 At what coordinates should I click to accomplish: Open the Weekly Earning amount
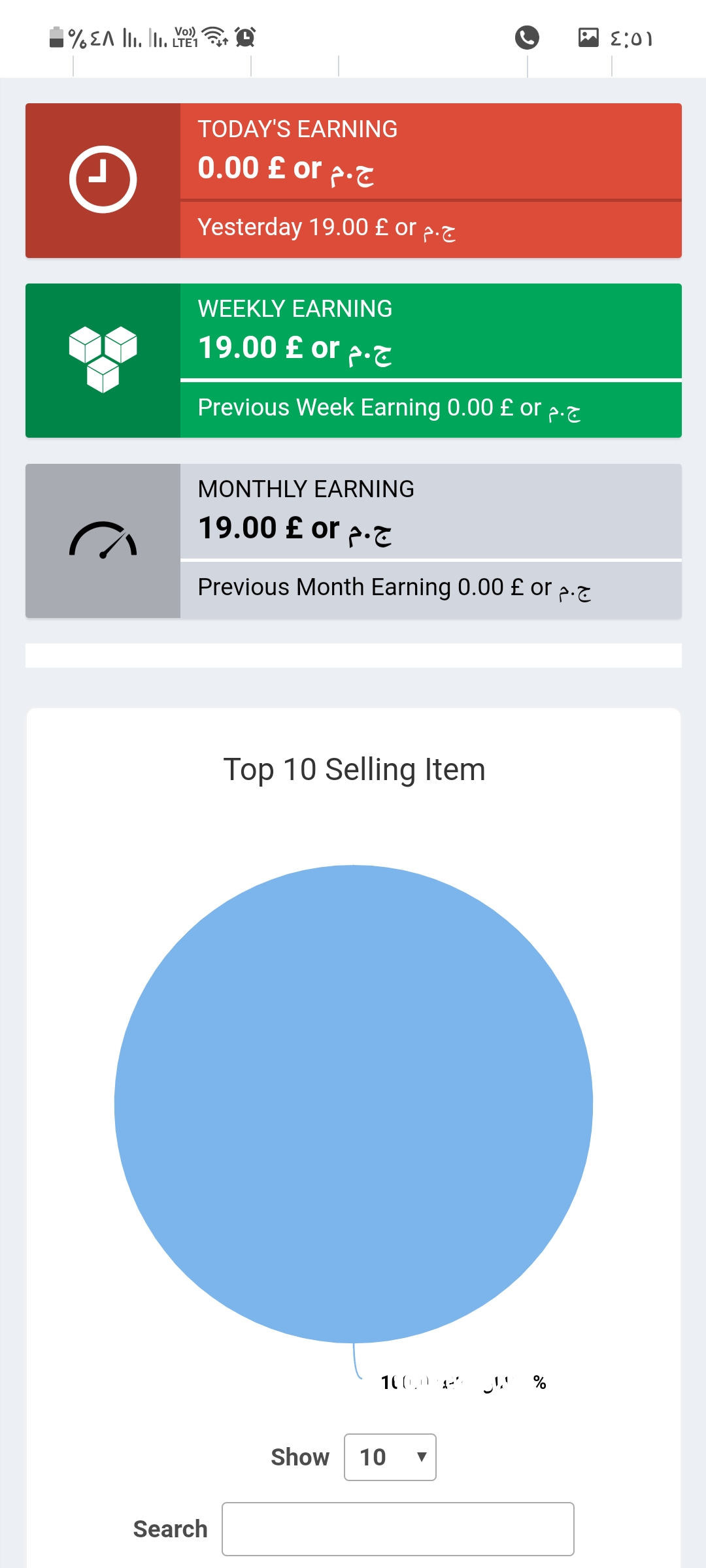tap(295, 349)
